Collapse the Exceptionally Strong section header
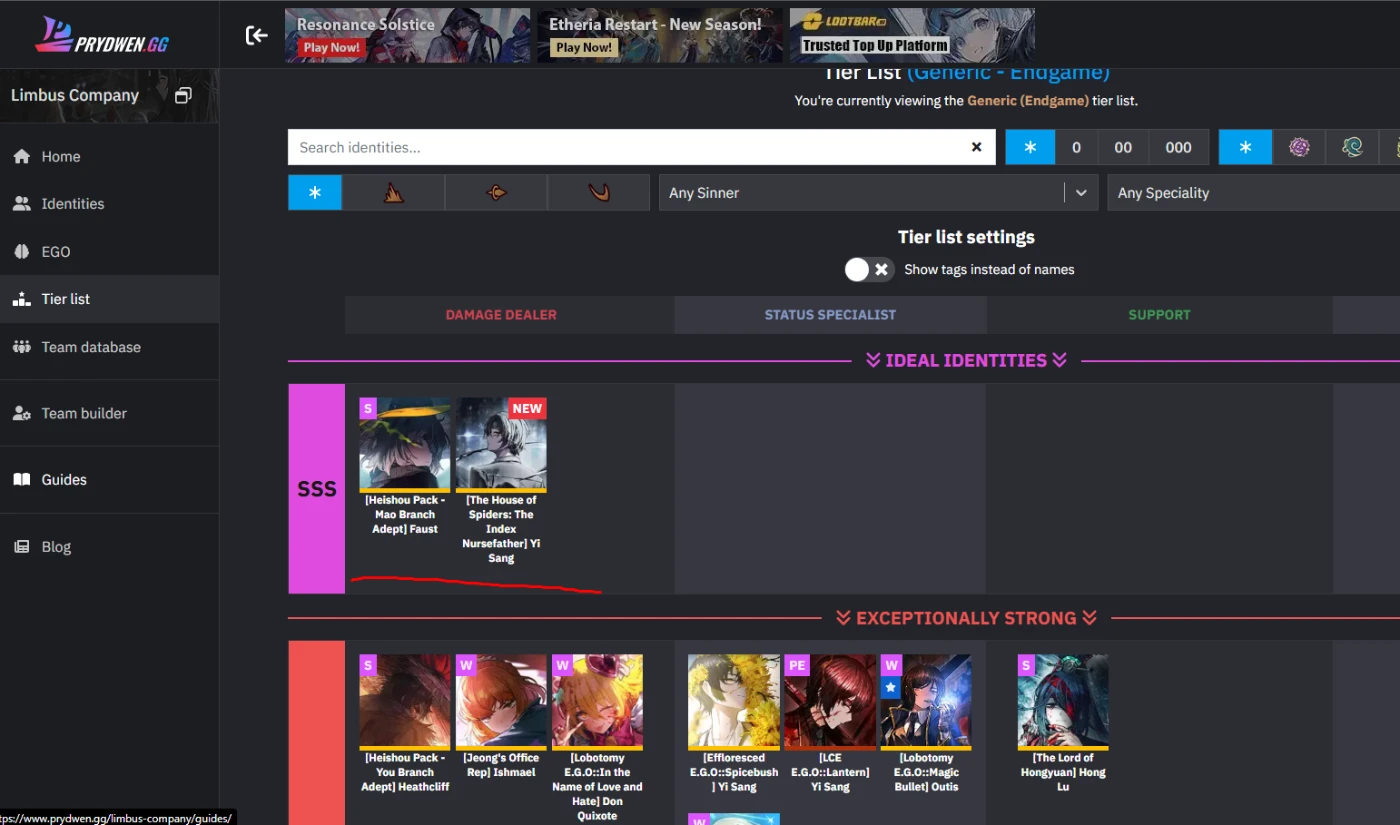 (966, 618)
